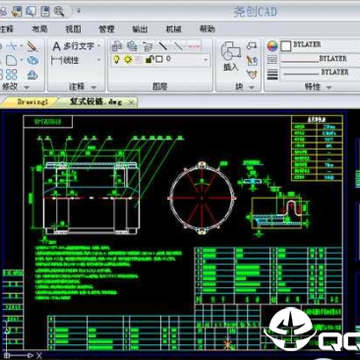
Task: Open the layer list dropdown arrow
Action: coord(206,60)
